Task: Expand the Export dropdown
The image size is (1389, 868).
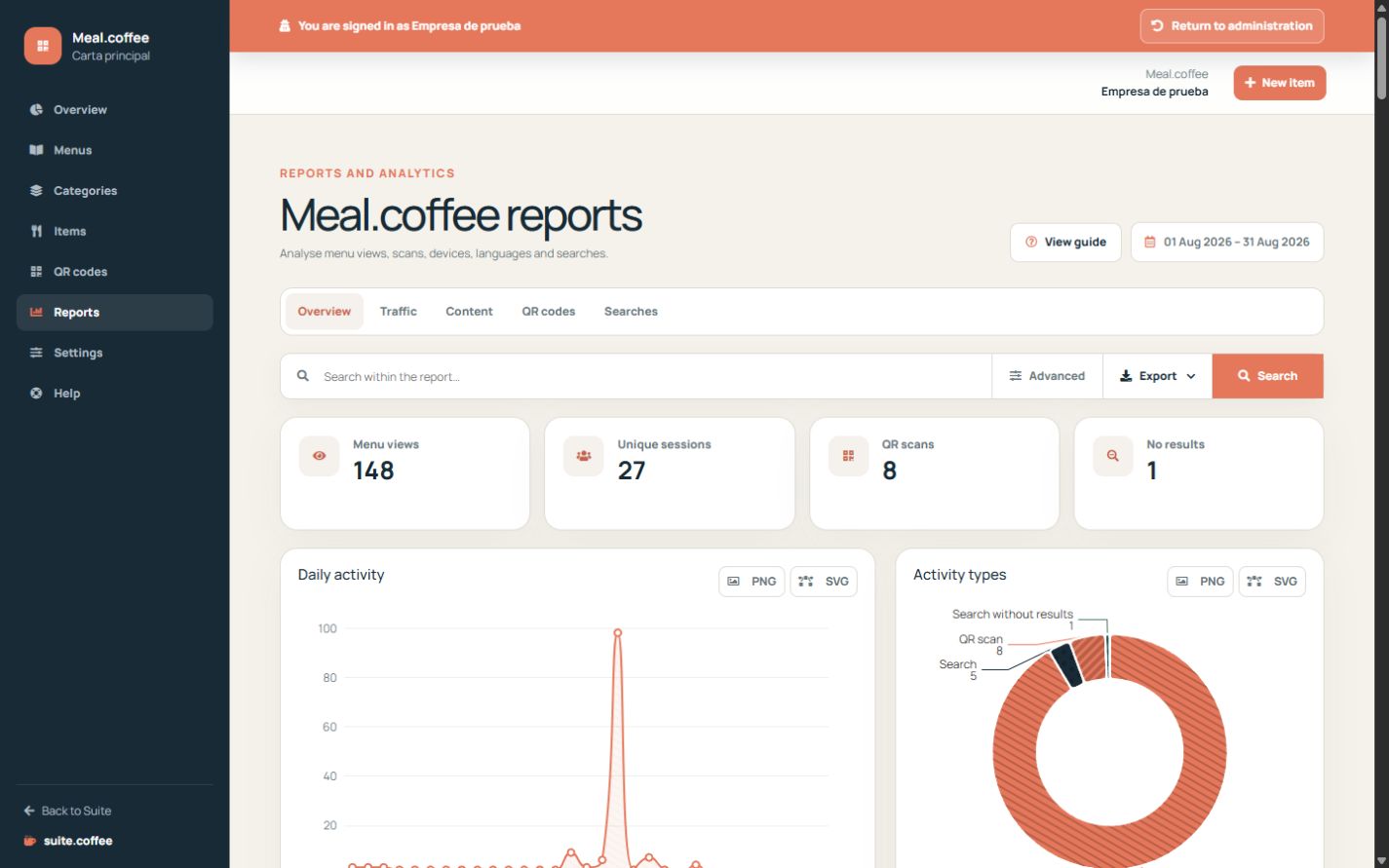Action: click(x=1157, y=376)
